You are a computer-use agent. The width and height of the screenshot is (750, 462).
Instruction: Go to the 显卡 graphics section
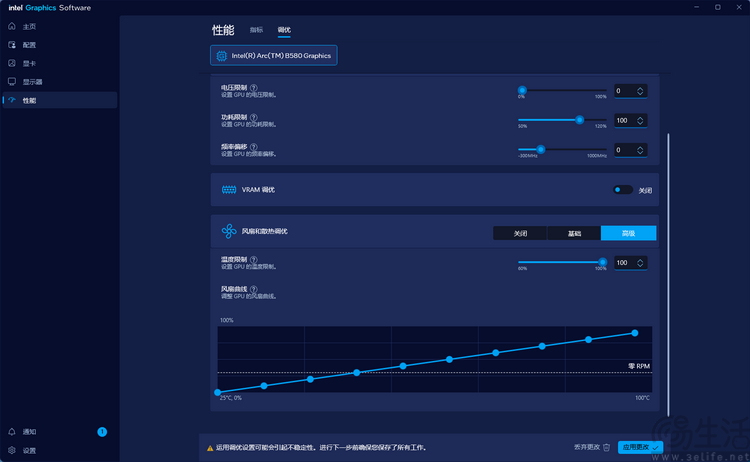point(60,63)
